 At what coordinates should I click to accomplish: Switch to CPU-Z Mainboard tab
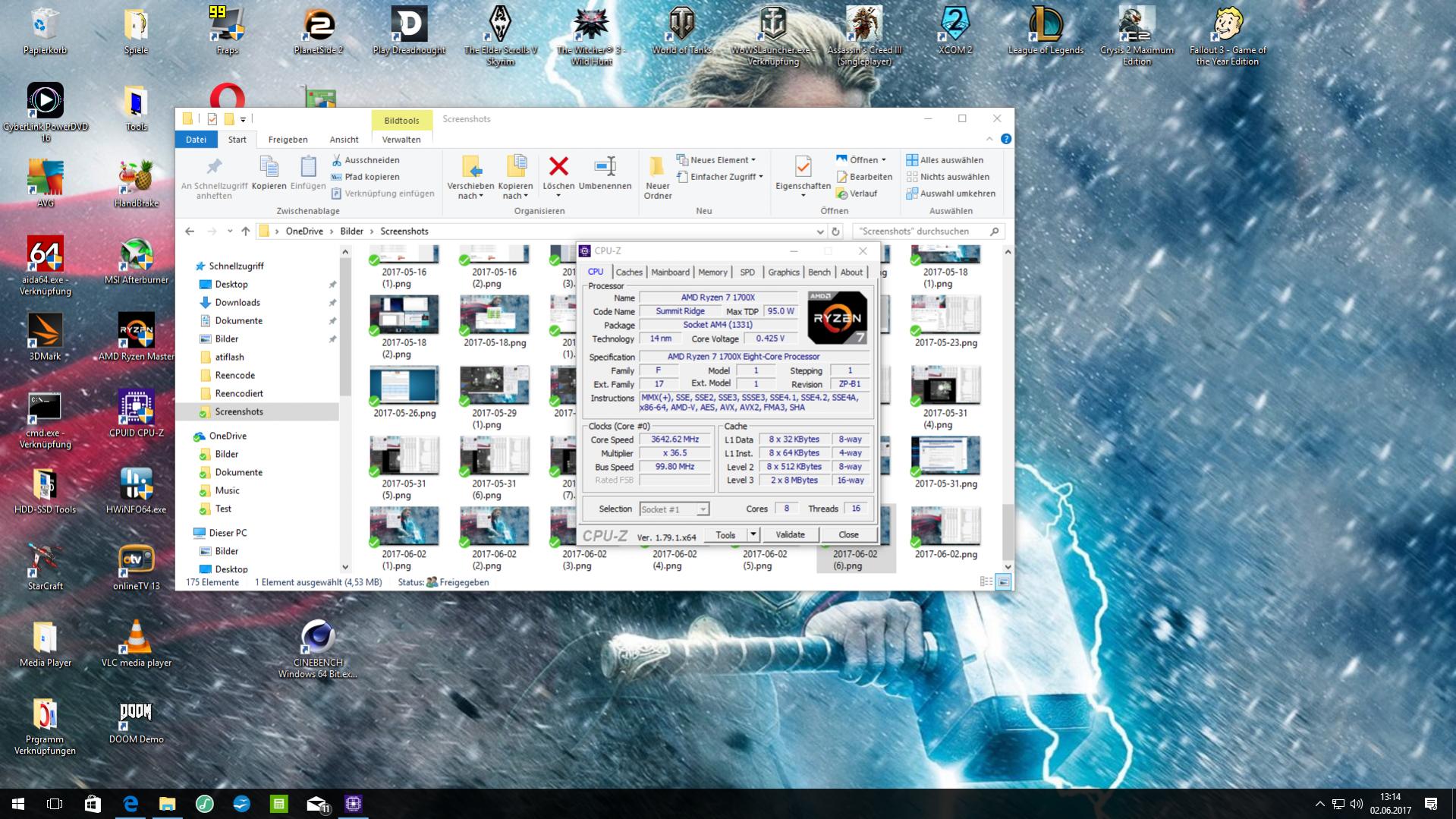pyautogui.click(x=670, y=272)
